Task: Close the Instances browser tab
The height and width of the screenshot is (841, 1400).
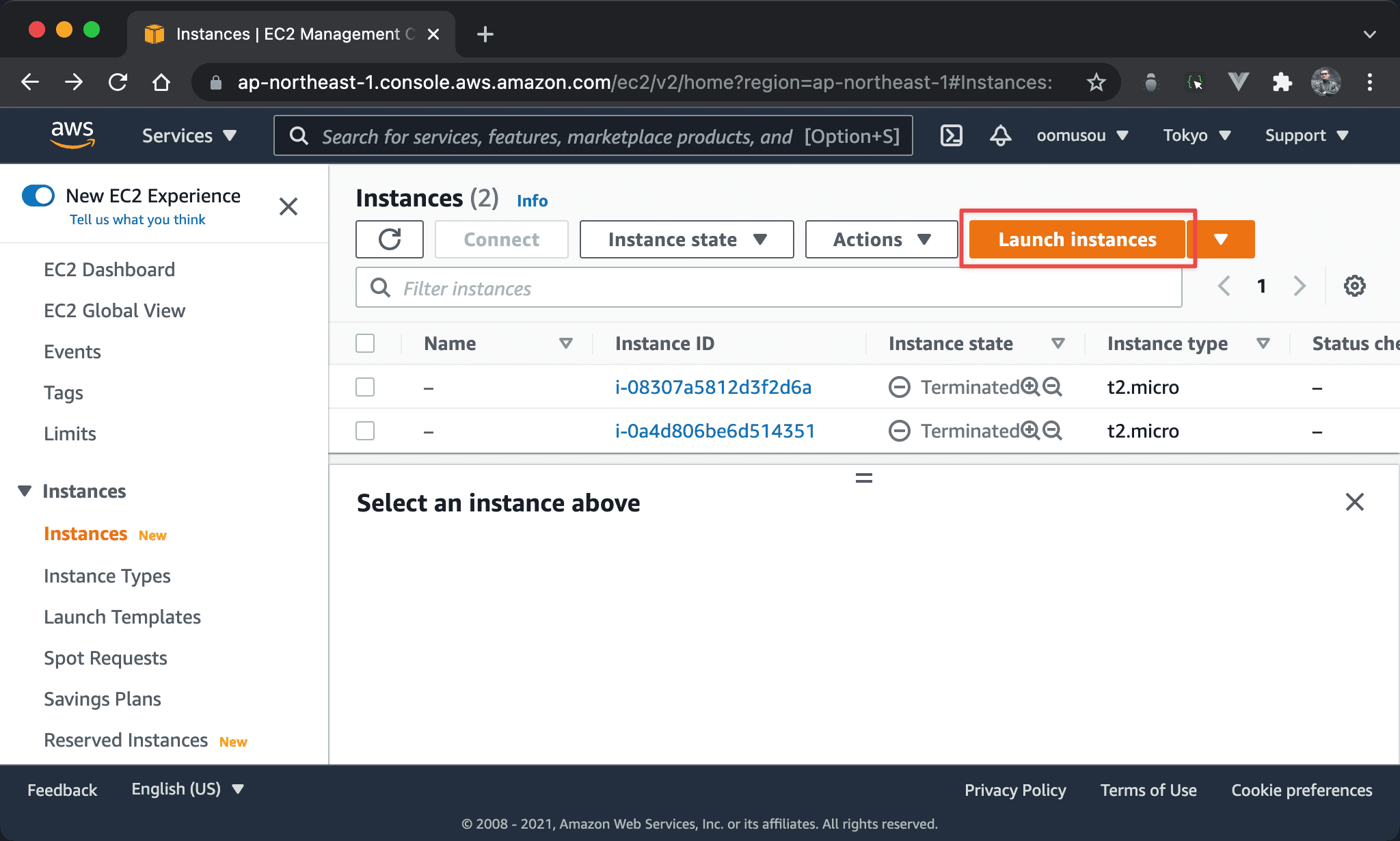Action: pos(433,34)
